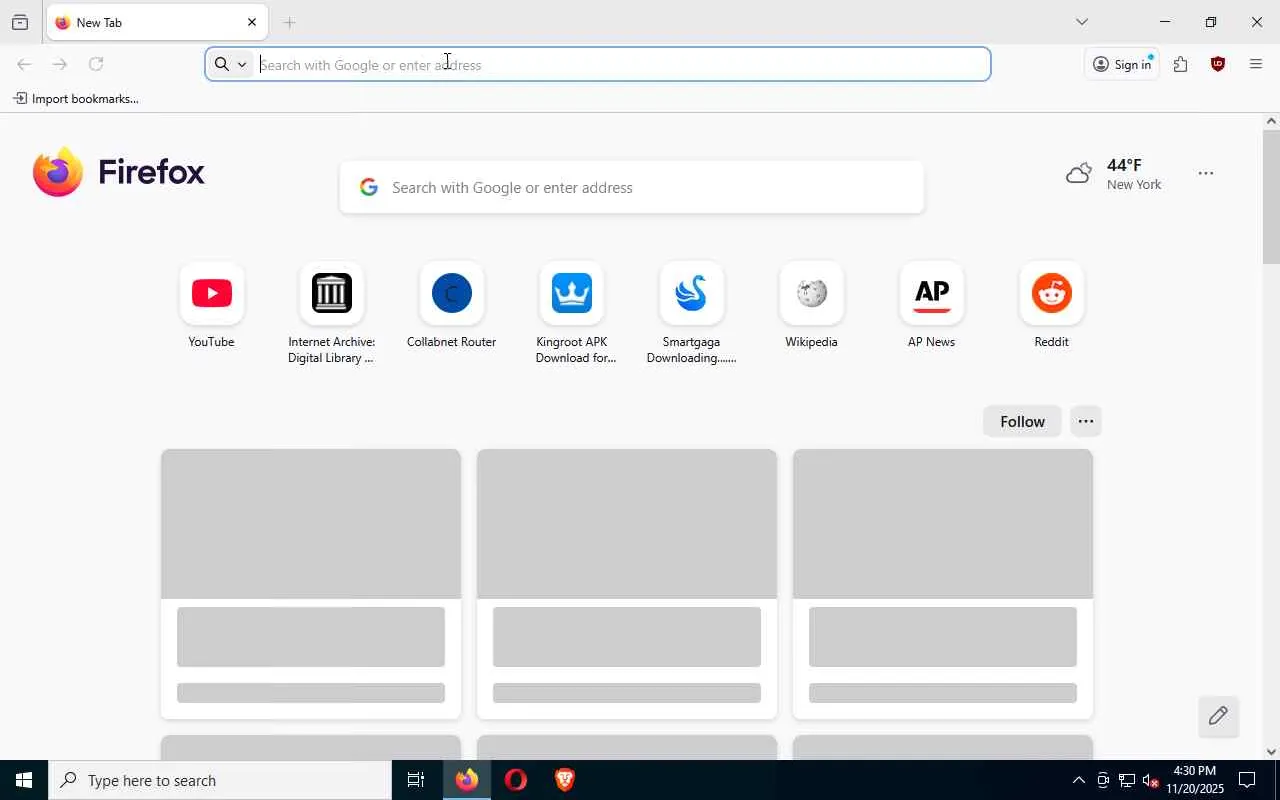Viewport: 1280px width, 800px height.
Task: Click the Sign in button
Action: coord(1122,65)
